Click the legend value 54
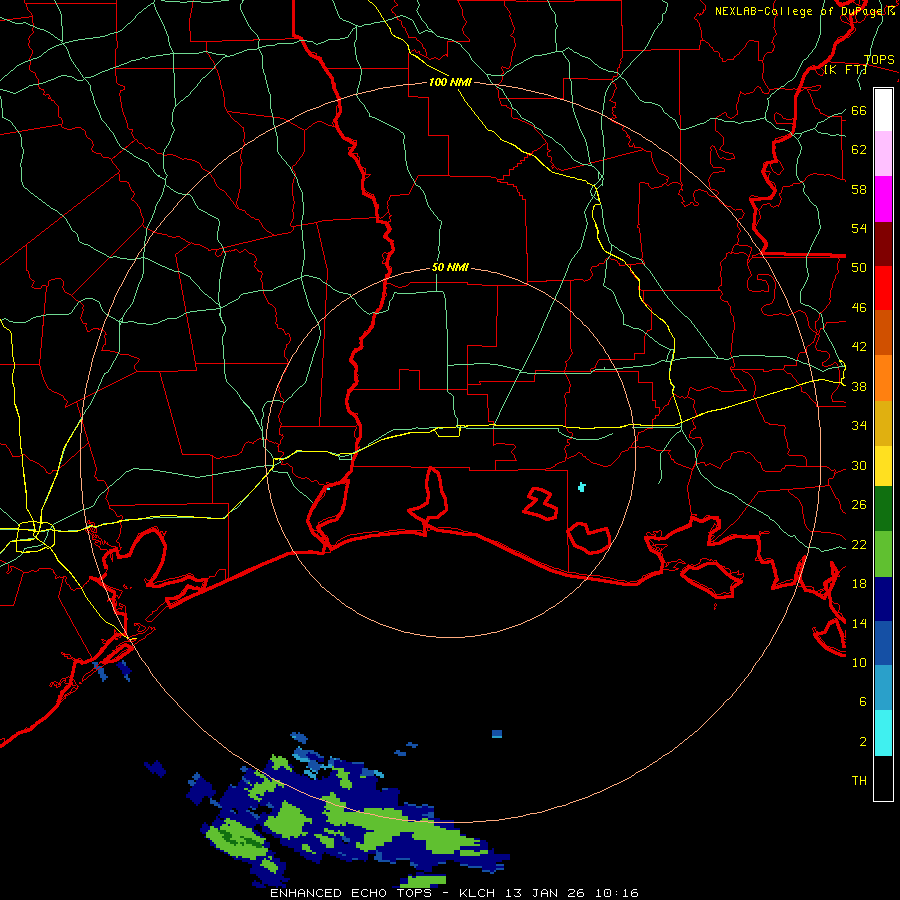Screen dimensions: 900x900 click(x=859, y=228)
